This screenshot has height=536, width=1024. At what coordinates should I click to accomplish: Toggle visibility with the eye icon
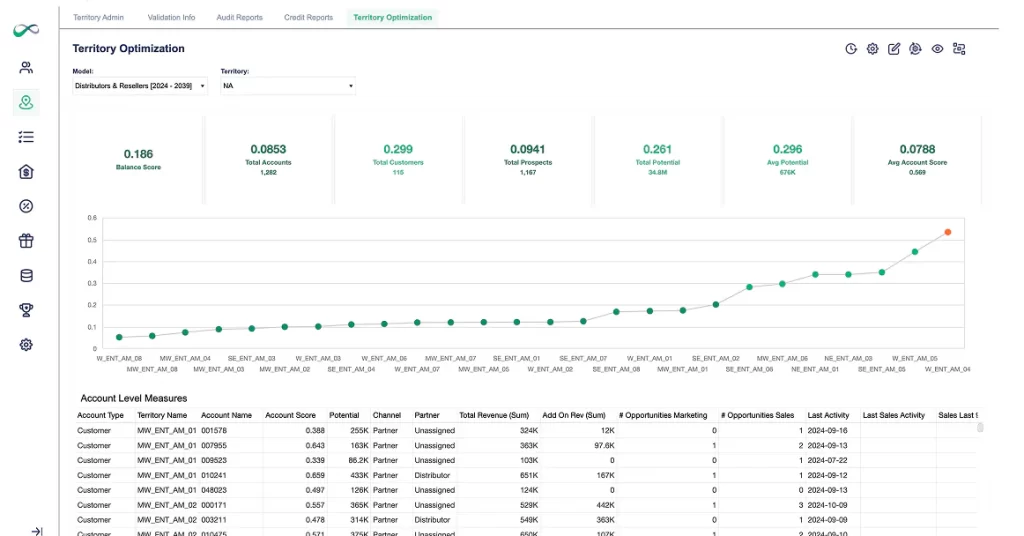click(937, 49)
